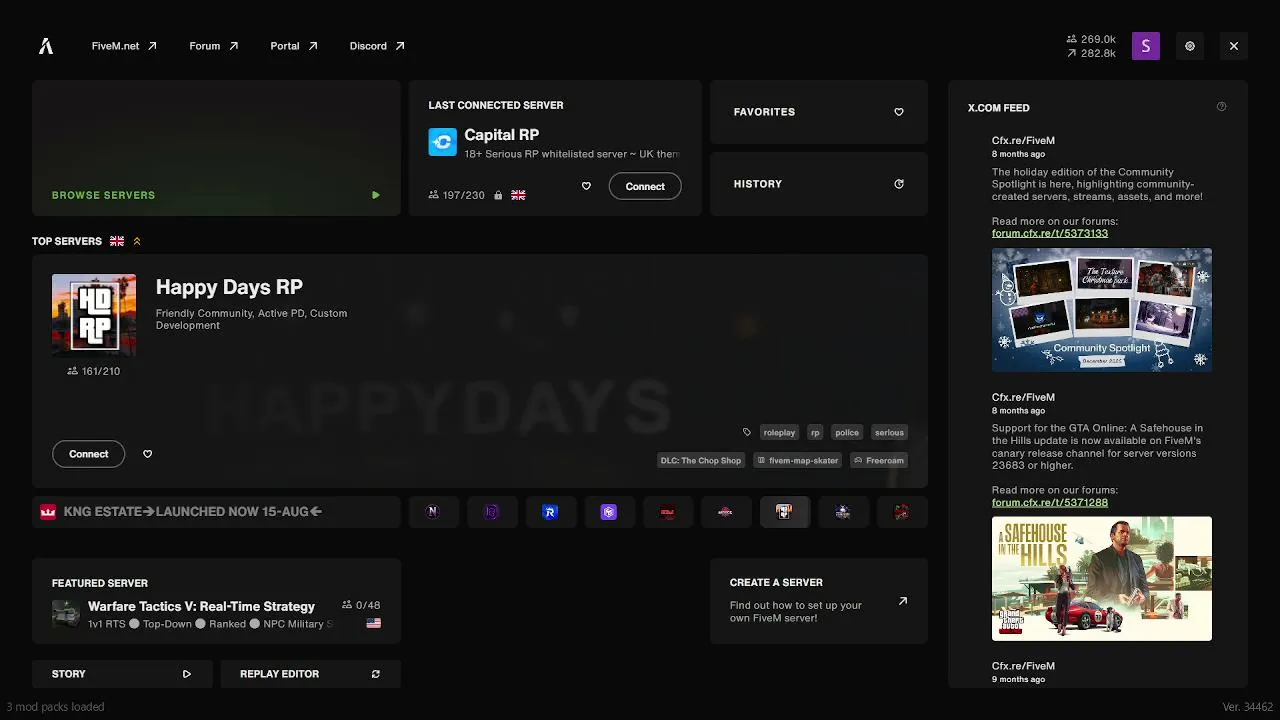Connect to Capital RP server
Image resolution: width=1280 pixels, height=720 pixels.
click(645, 186)
